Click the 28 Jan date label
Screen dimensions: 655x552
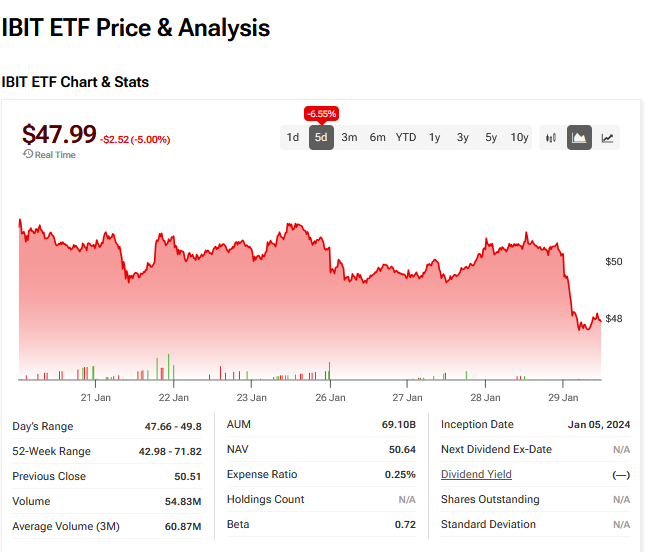485,397
